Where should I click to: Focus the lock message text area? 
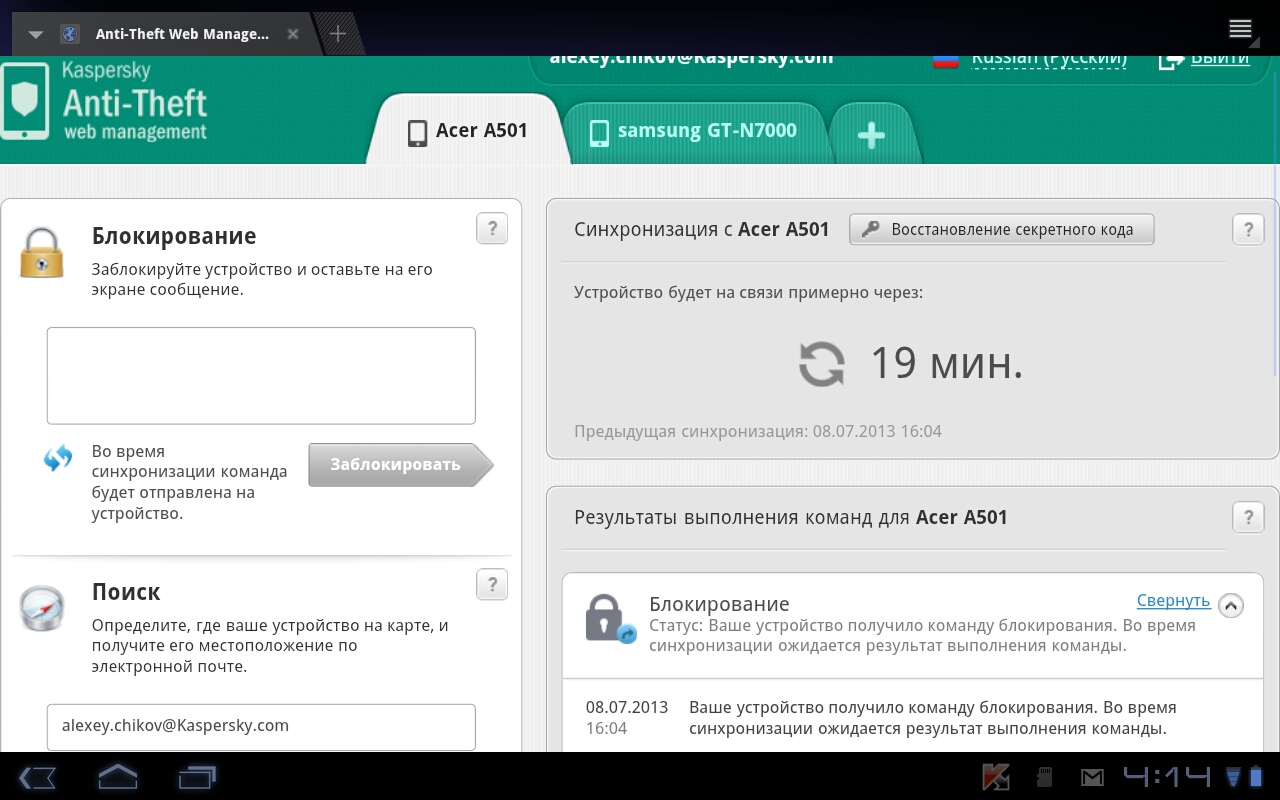(261, 375)
